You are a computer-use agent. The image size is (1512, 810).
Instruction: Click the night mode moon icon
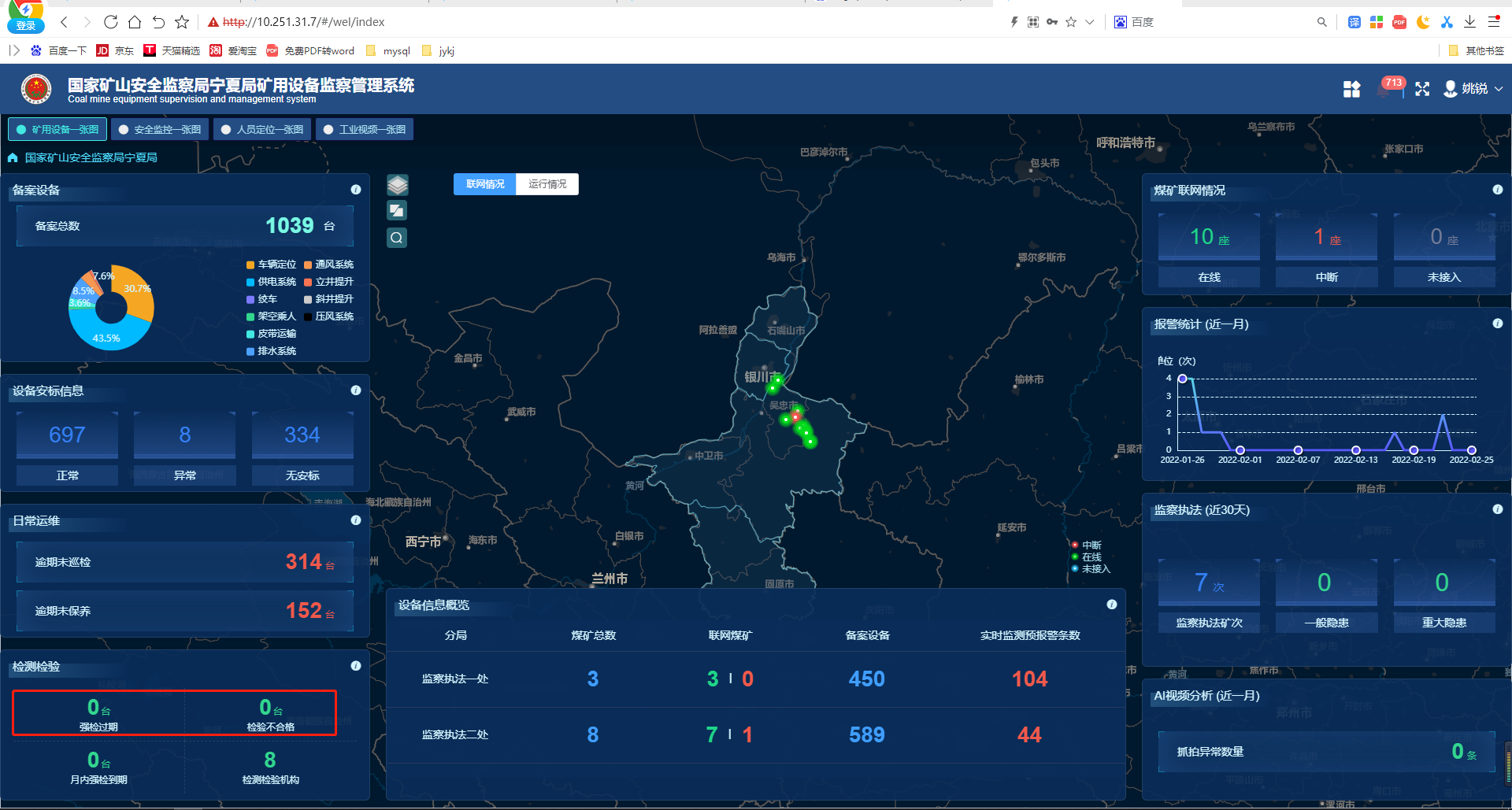coord(1423,22)
